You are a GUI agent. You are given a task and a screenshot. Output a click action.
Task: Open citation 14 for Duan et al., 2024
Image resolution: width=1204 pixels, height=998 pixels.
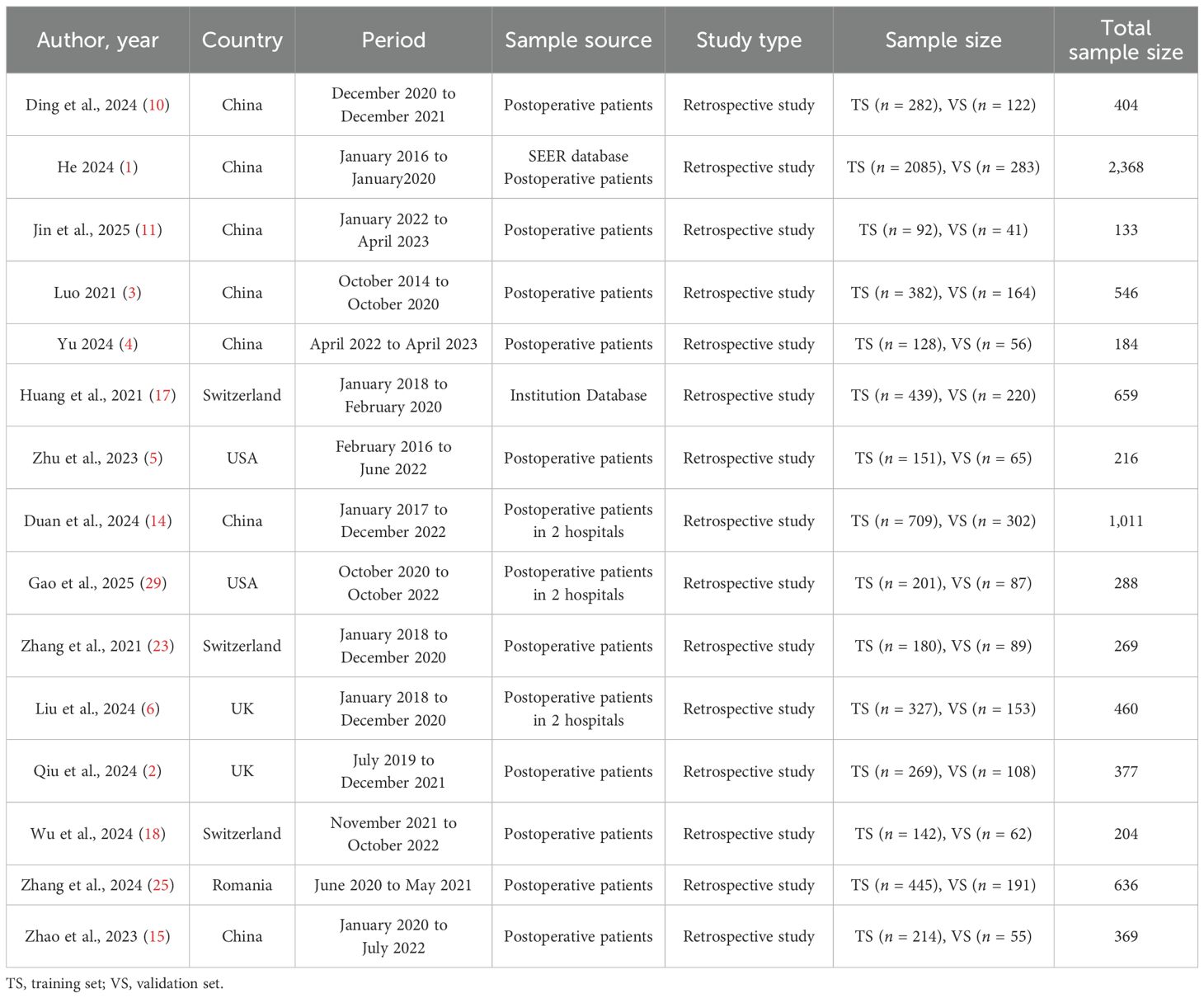tap(158, 521)
